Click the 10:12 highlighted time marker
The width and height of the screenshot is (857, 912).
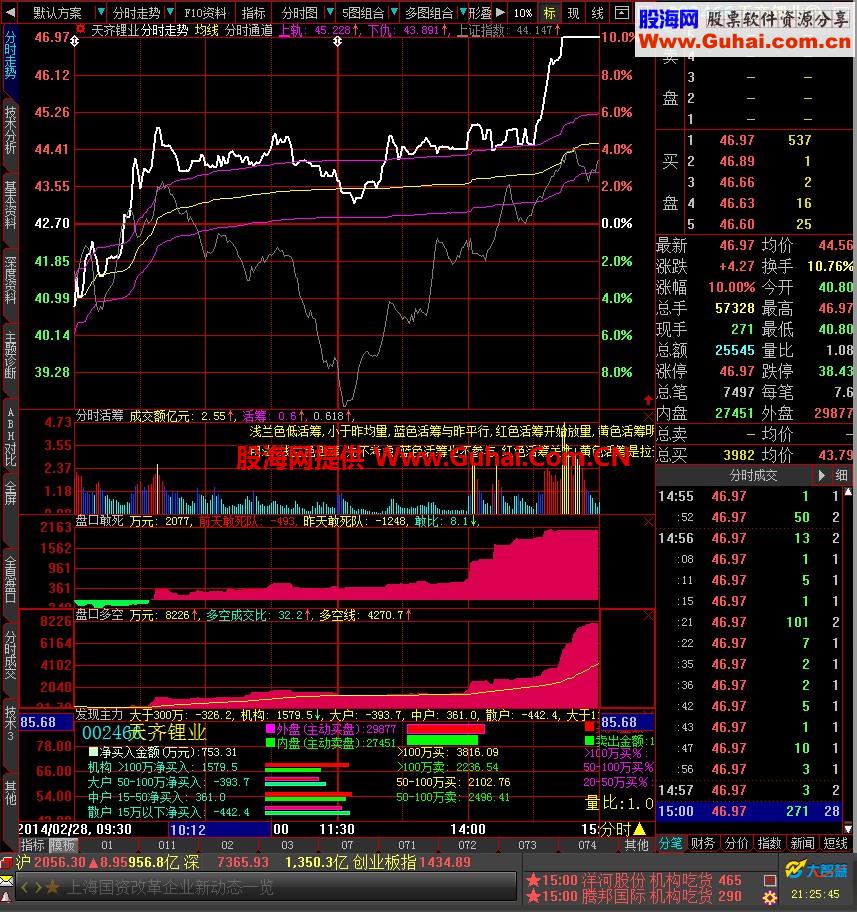[x=219, y=829]
